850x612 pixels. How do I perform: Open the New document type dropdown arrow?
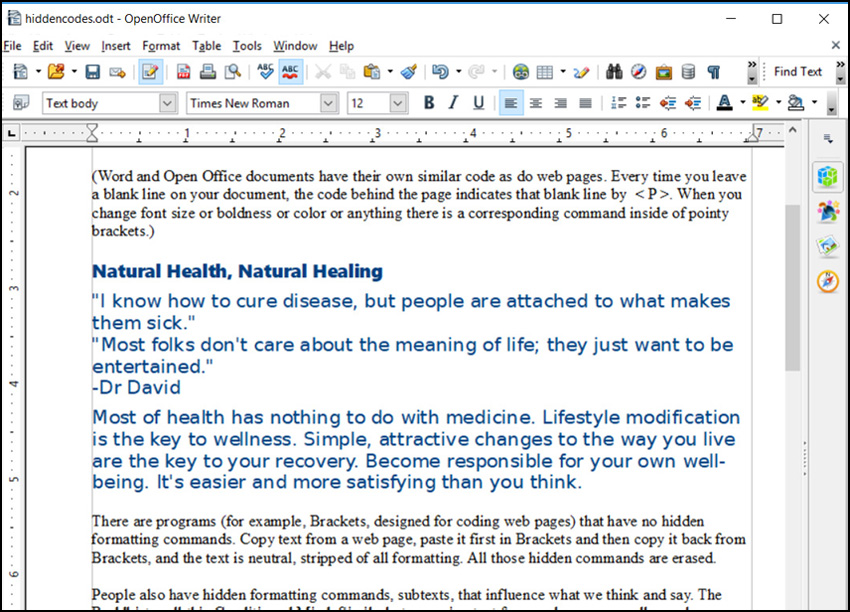coord(38,72)
